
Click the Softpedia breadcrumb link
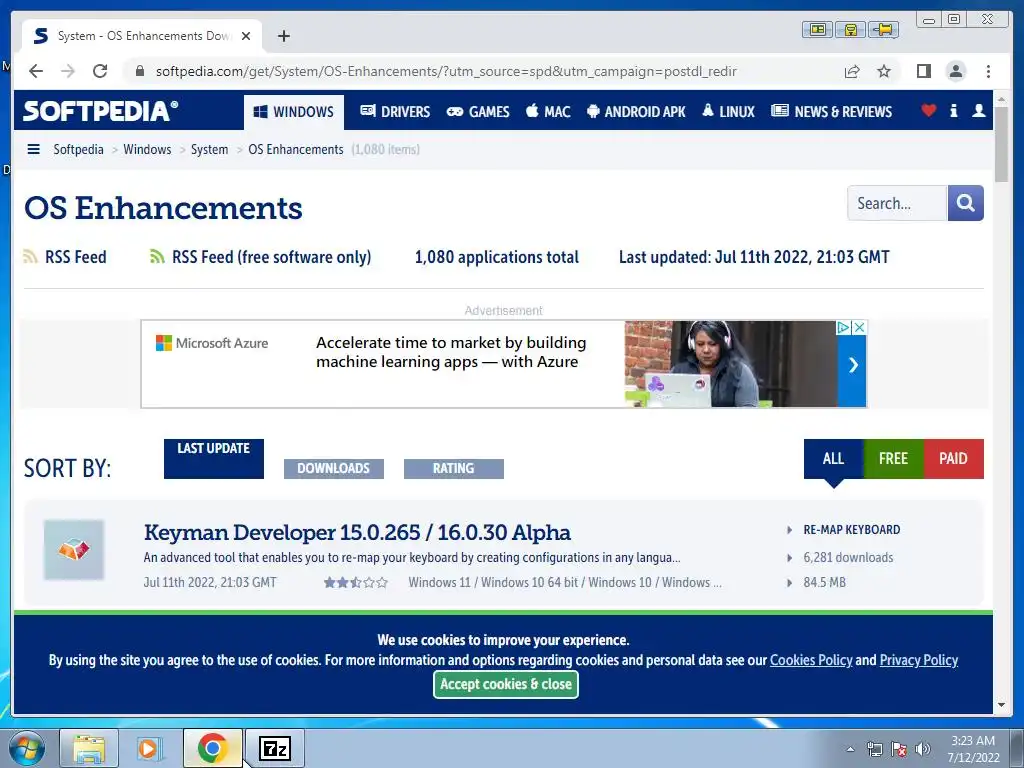point(78,150)
